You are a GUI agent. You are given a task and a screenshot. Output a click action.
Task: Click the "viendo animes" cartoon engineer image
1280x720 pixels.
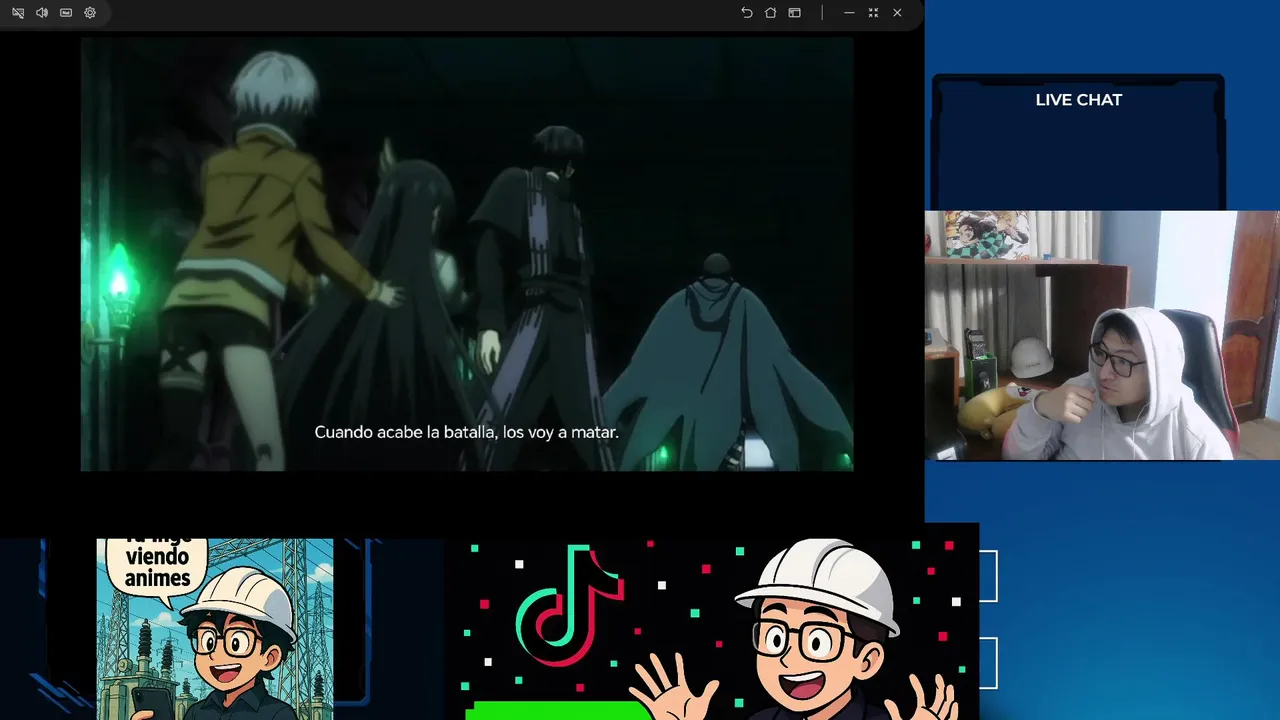point(215,629)
